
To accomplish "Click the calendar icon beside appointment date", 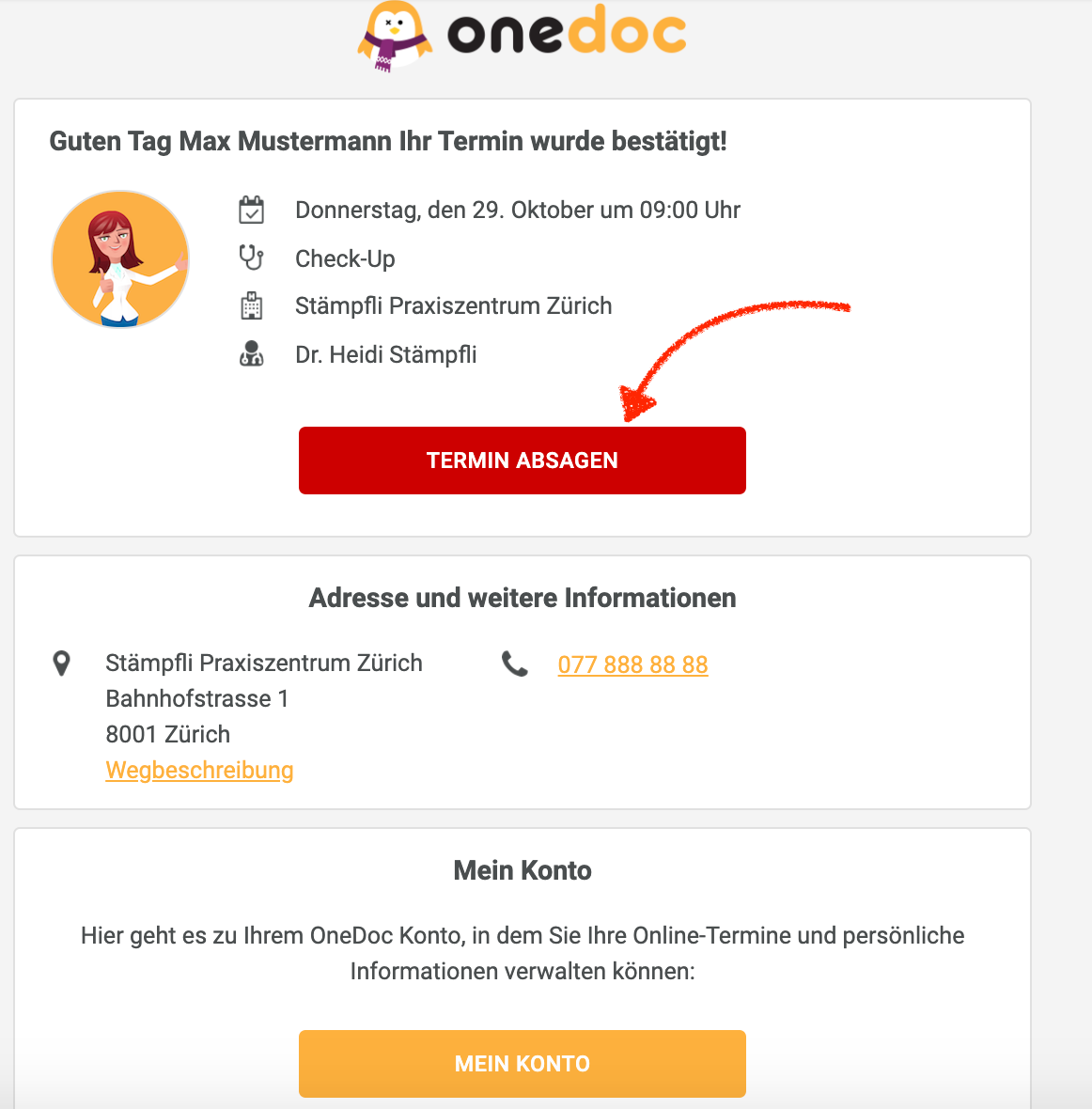I will click(x=252, y=210).
